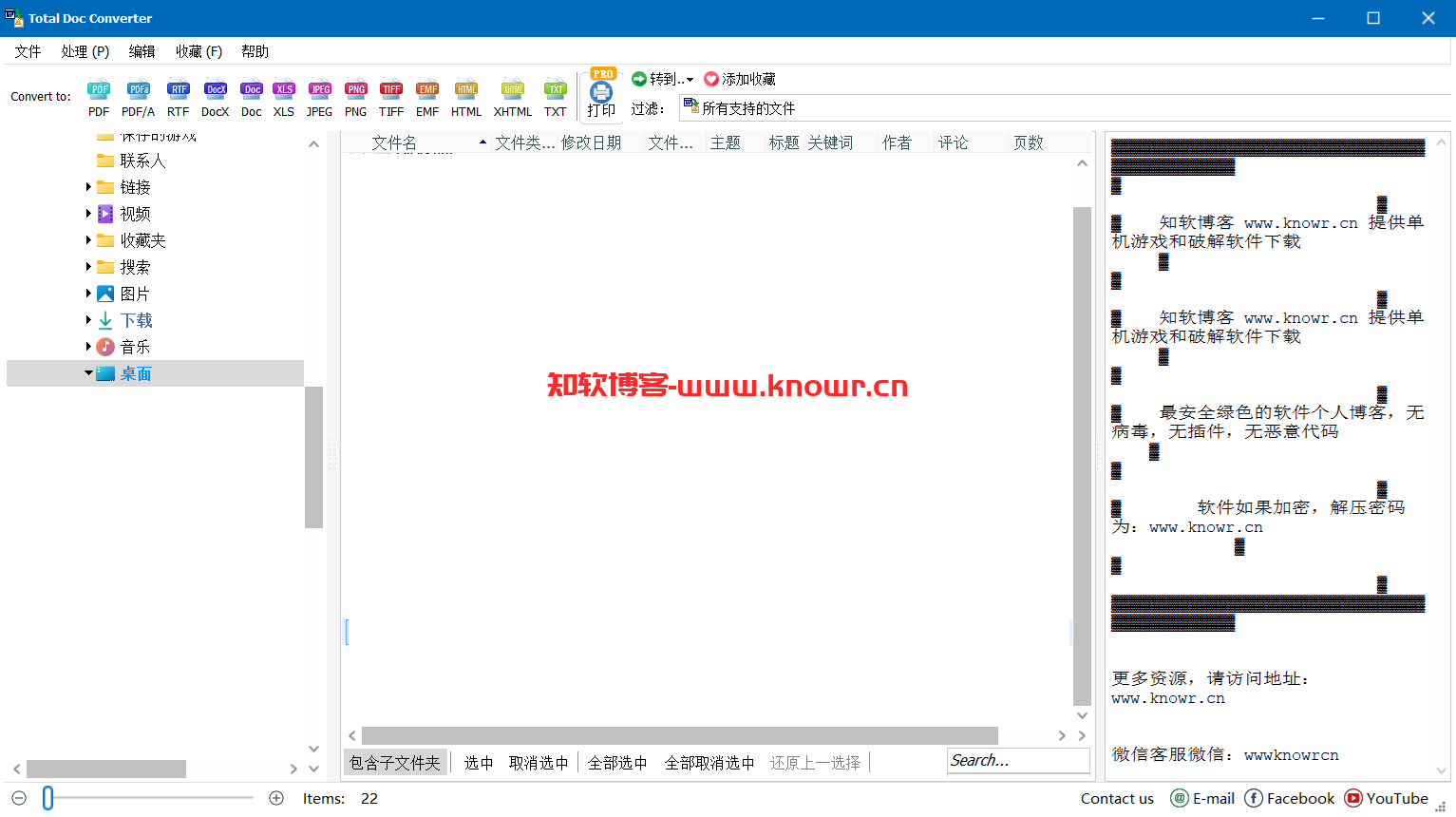Convert documents to XLS

pos(284,98)
